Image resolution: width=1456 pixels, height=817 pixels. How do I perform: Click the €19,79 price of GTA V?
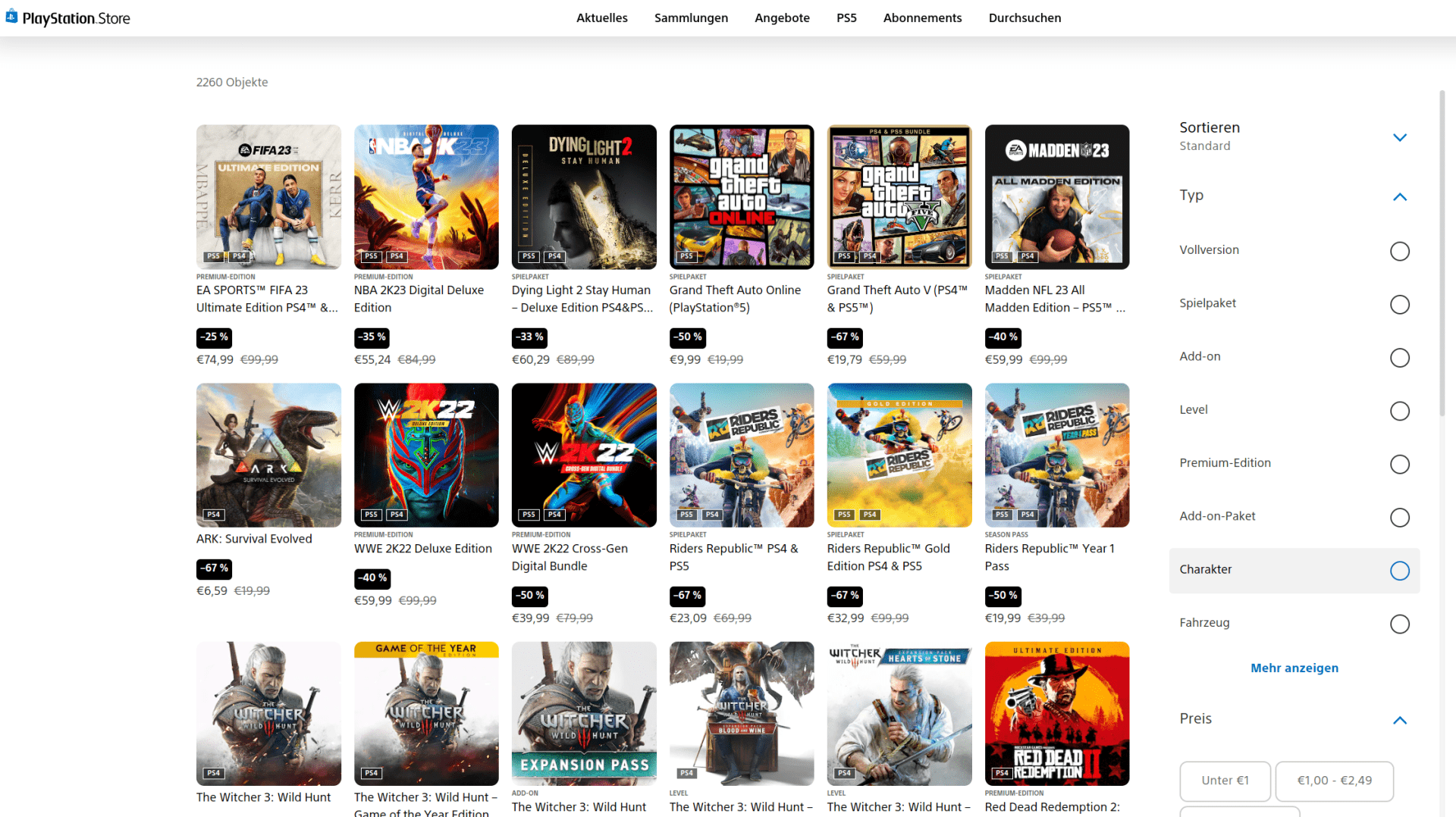(845, 359)
